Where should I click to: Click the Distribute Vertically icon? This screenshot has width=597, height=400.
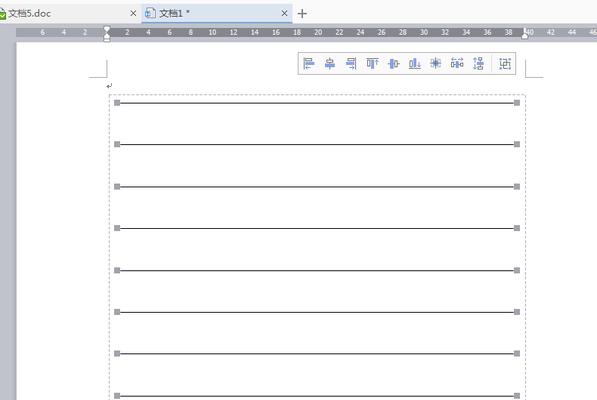click(x=479, y=63)
